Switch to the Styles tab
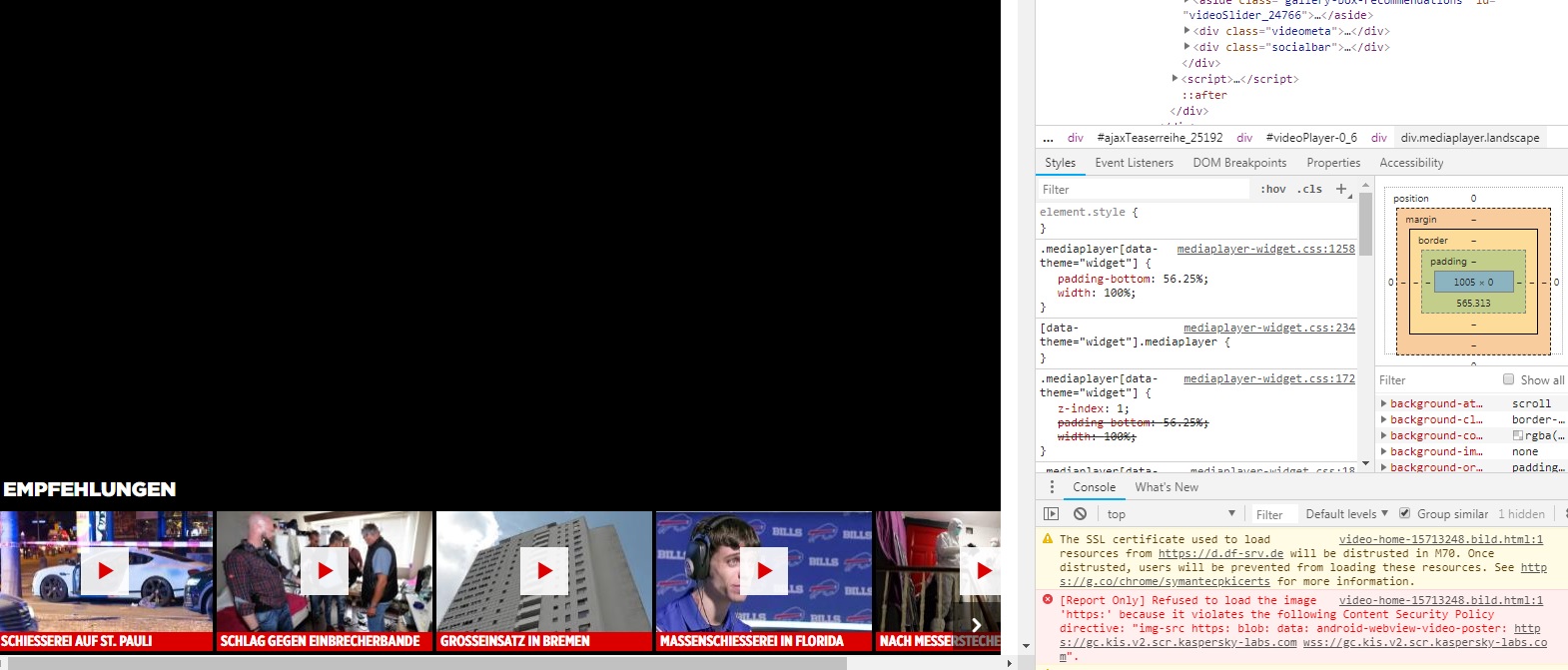The height and width of the screenshot is (670, 1568). point(1060,163)
